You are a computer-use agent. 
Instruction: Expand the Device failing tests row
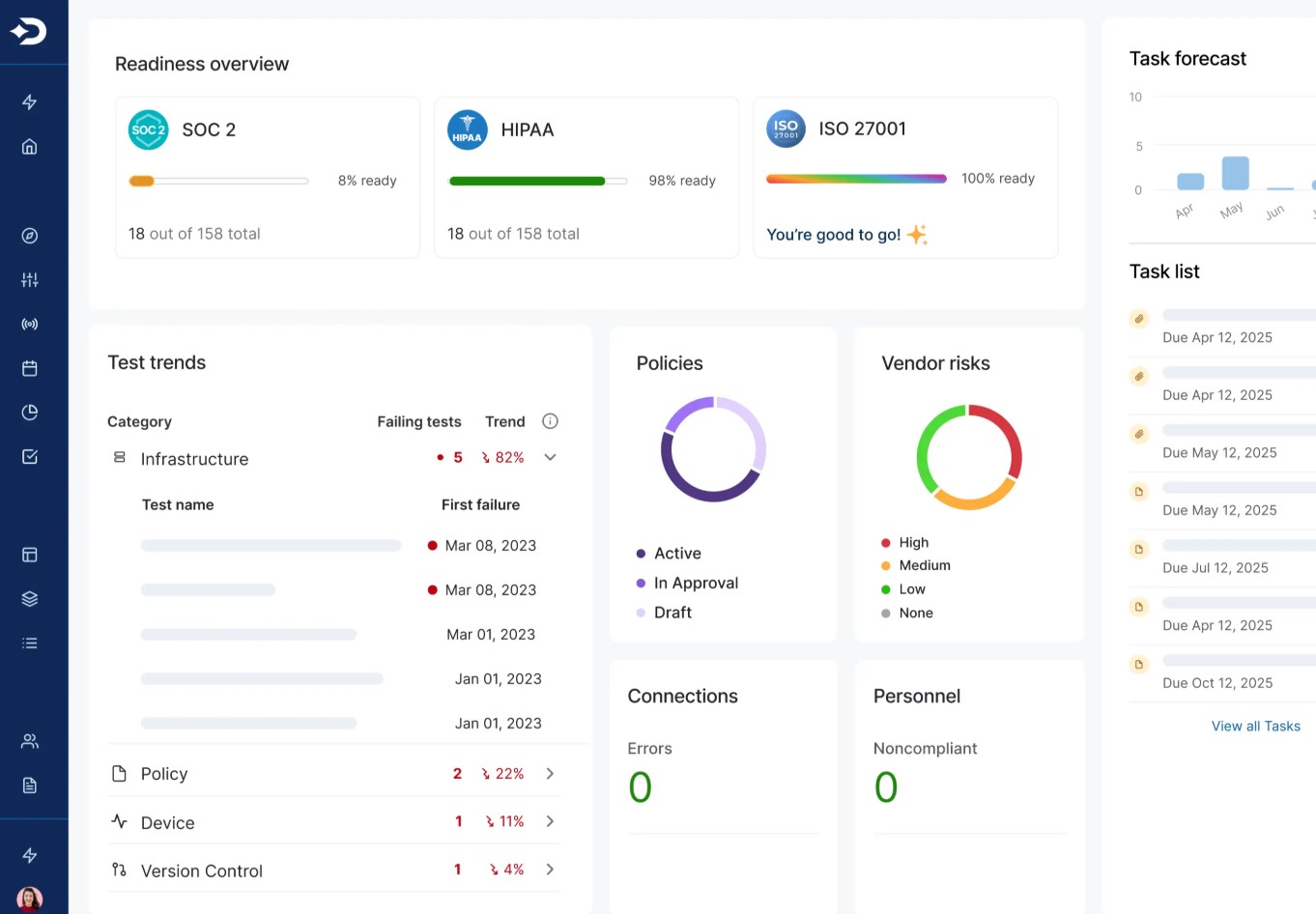click(550, 821)
